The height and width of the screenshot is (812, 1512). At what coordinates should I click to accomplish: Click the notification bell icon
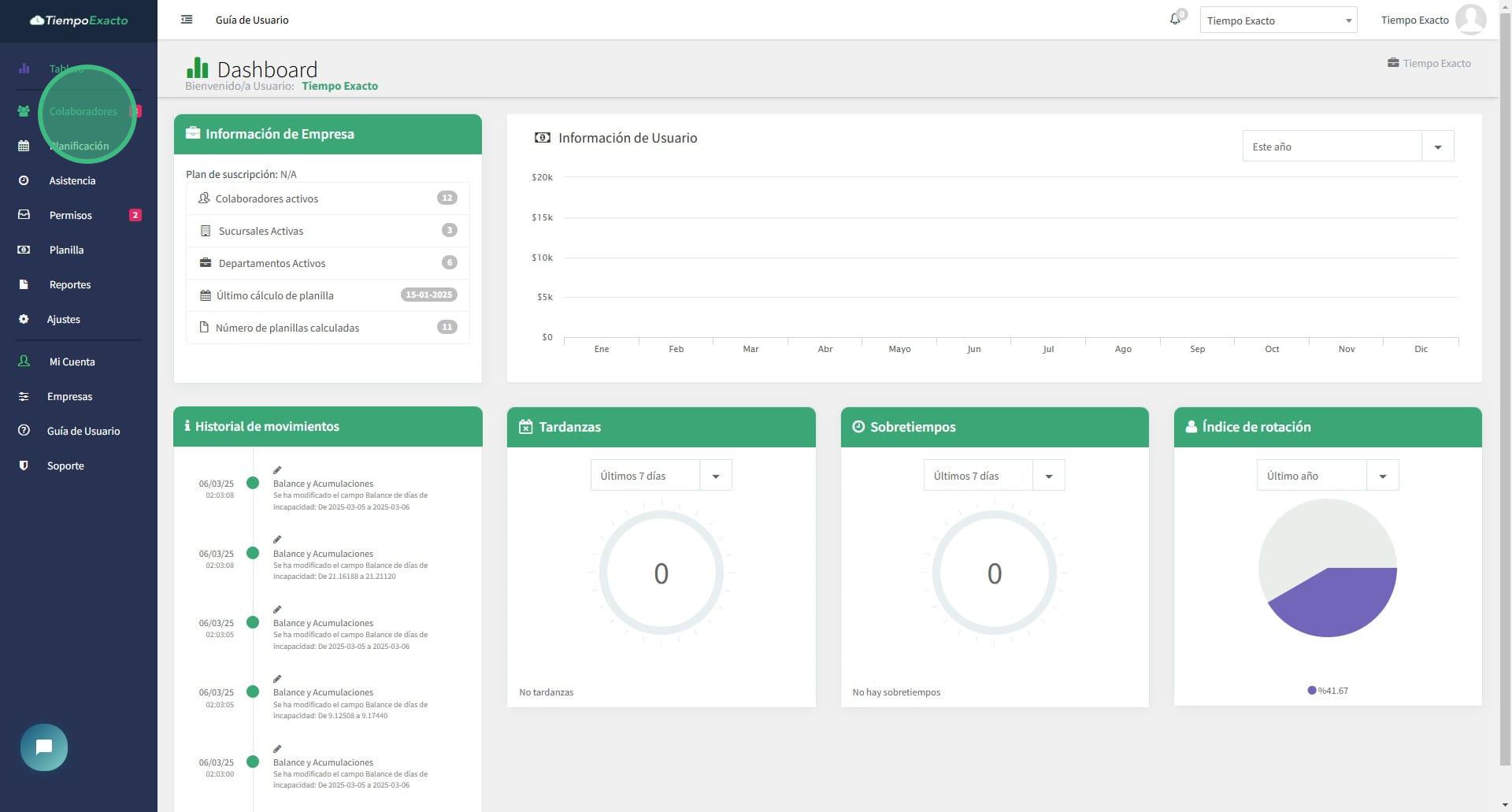tap(1174, 20)
